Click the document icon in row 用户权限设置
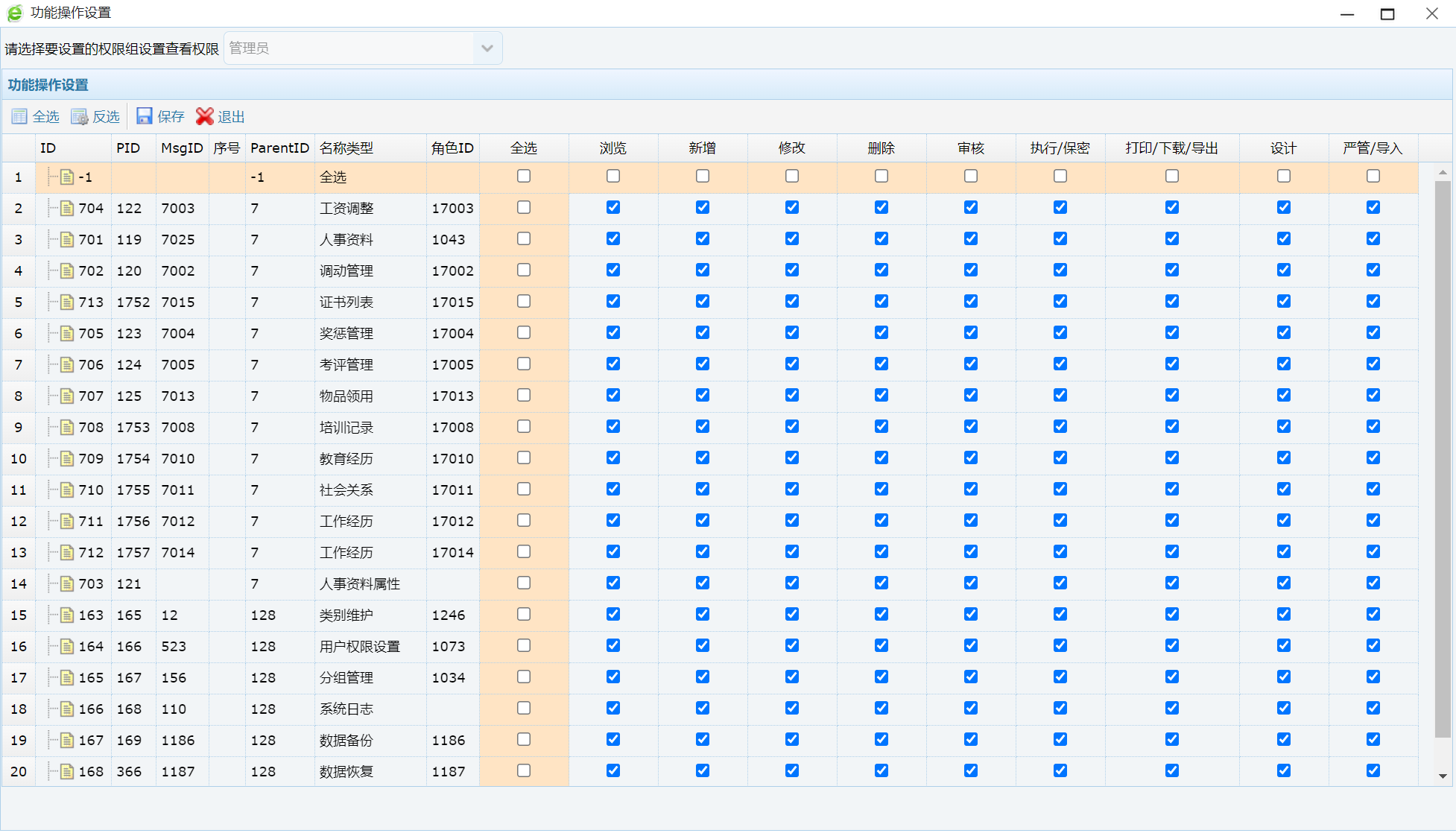This screenshot has width=1456, height=836. click(67, 646)
